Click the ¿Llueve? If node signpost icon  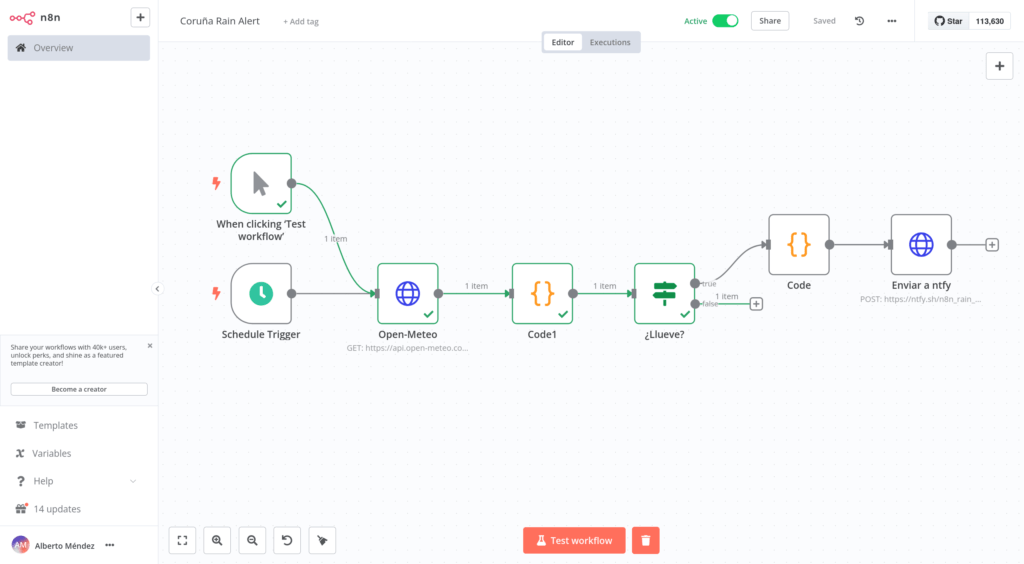click(x=664, y=293)
